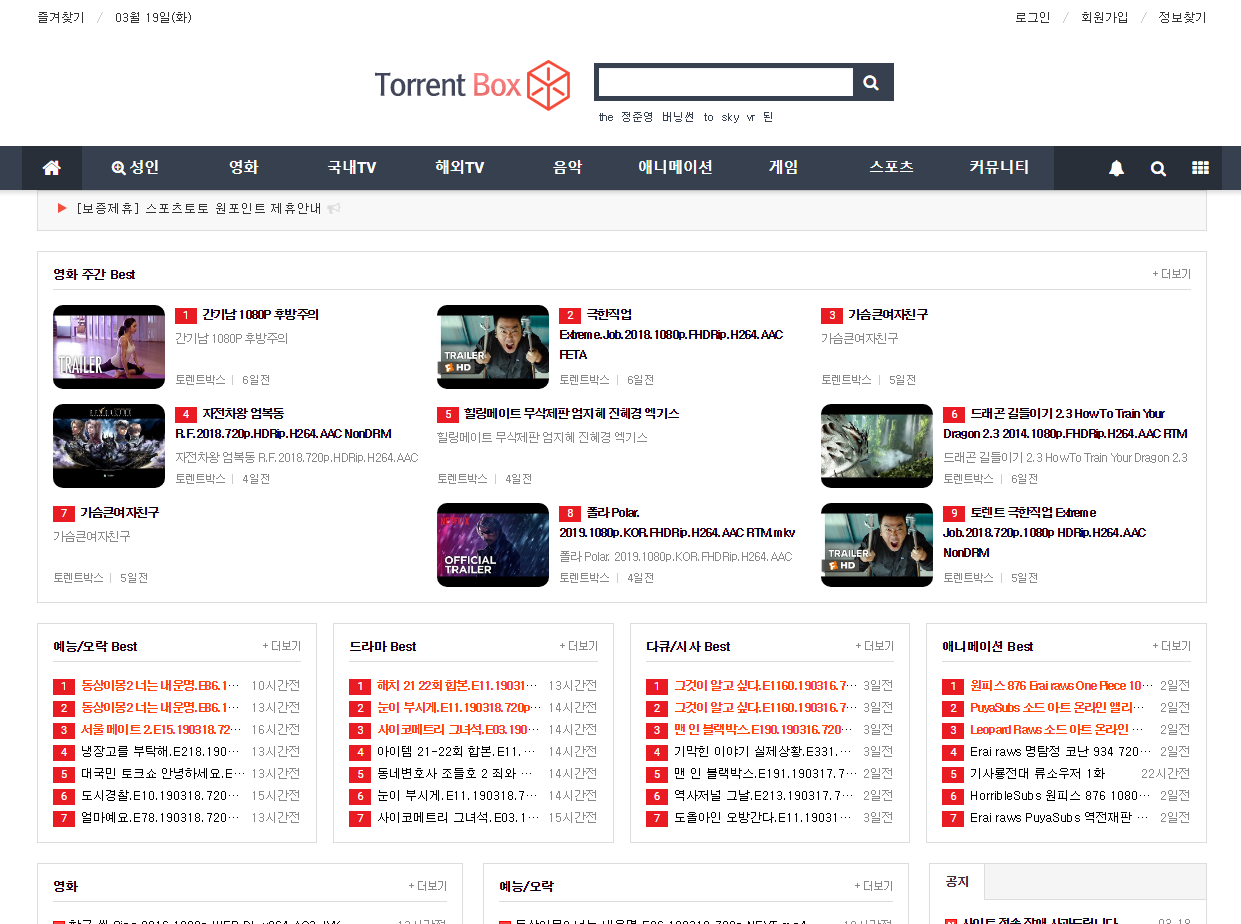Click the sky popular search keyword

730,117
